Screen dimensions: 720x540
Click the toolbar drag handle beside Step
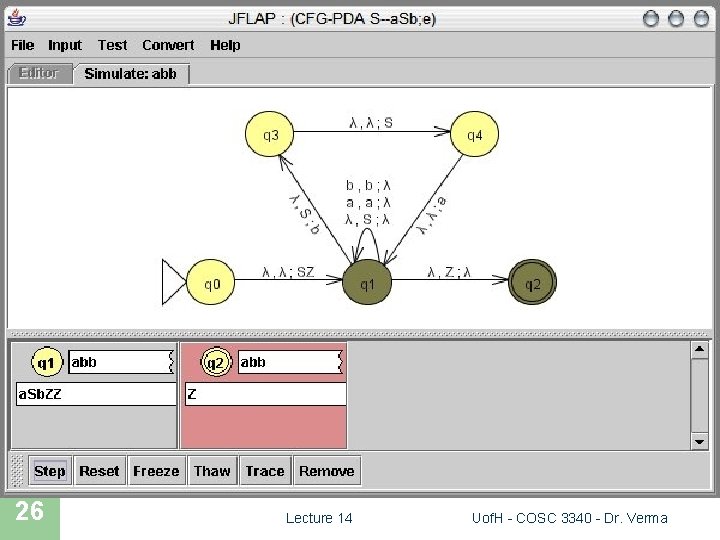[x=17, y=471]
